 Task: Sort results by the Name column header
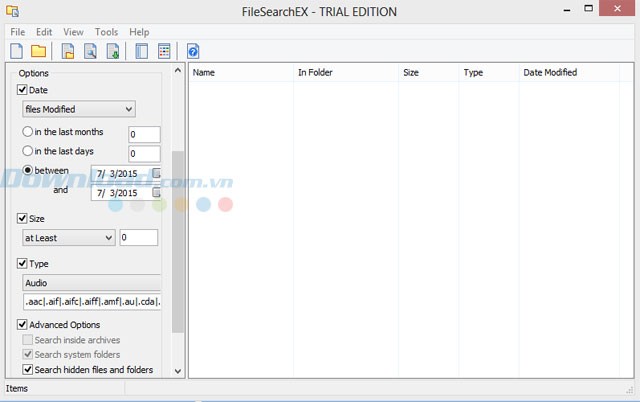(241, 73)
